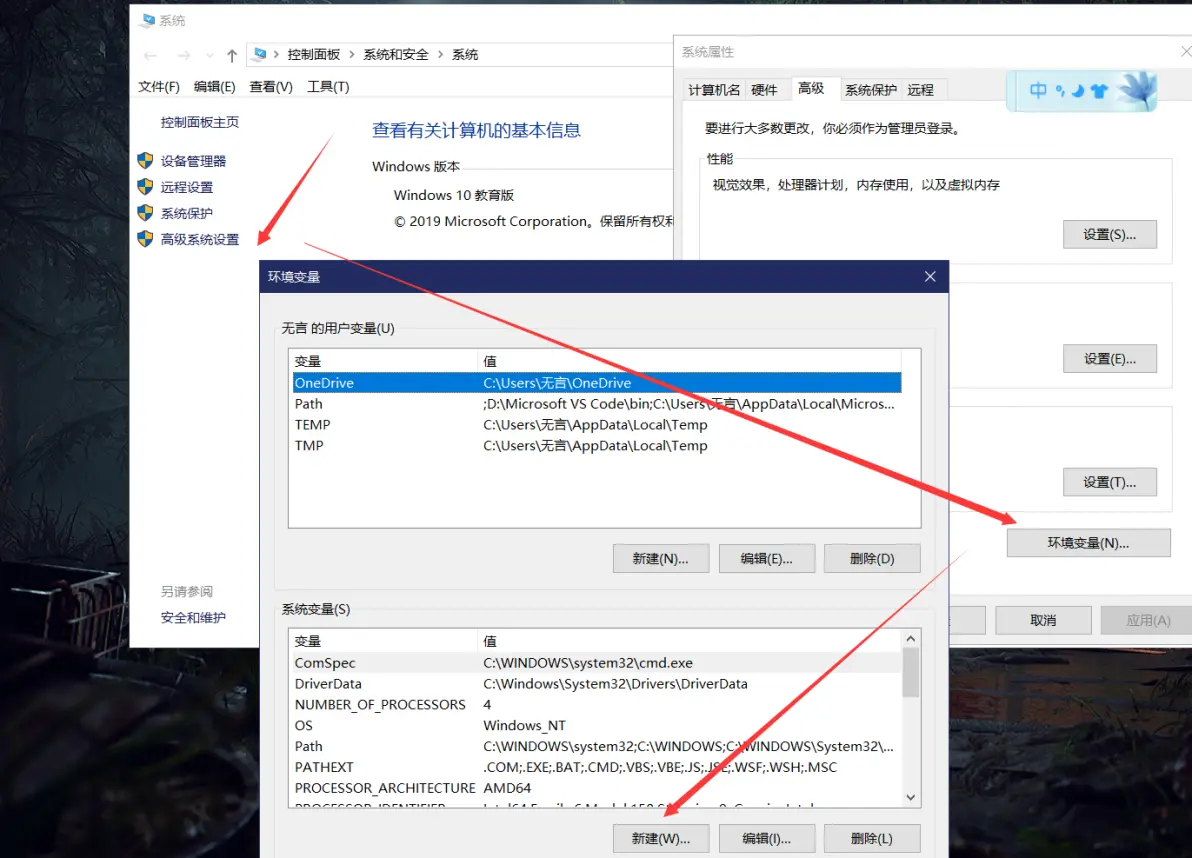Image resolution: width=1192 pixels, height=858 pixels.
Task: Click 取消 in the System Properties dialog
Action: tap(1043, 620)
